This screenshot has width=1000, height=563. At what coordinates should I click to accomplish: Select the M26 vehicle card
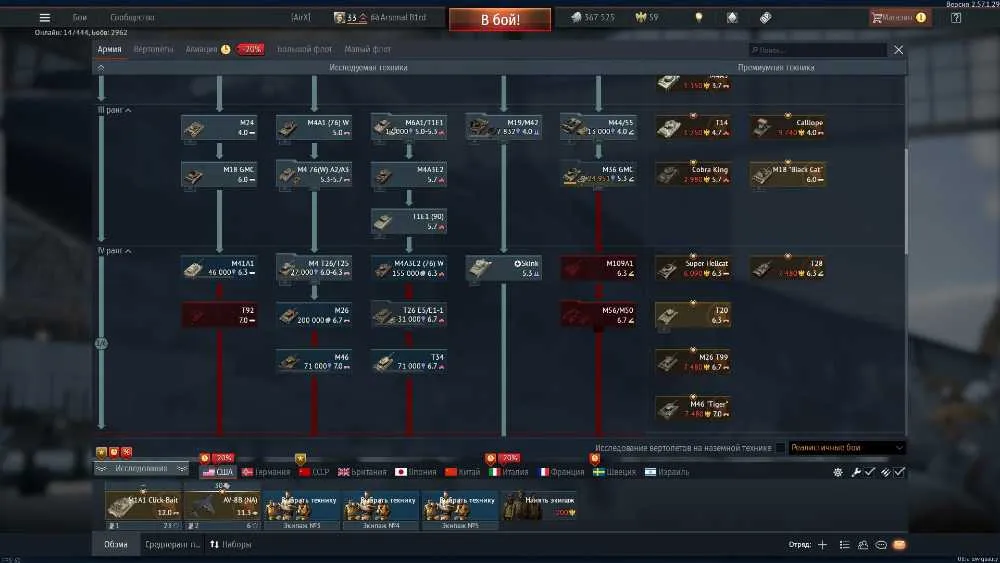click(314, 316)
